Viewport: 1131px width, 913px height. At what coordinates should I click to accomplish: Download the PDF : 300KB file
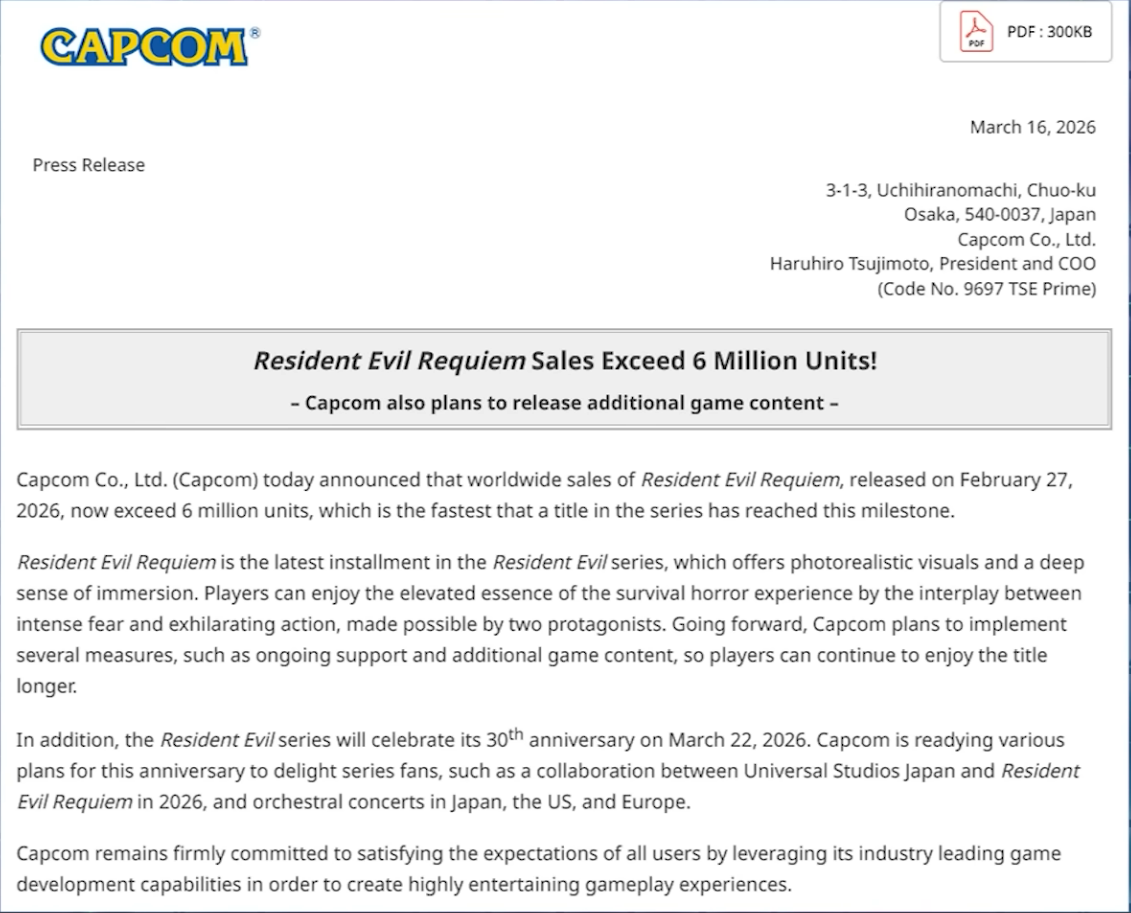(1025, 32)
